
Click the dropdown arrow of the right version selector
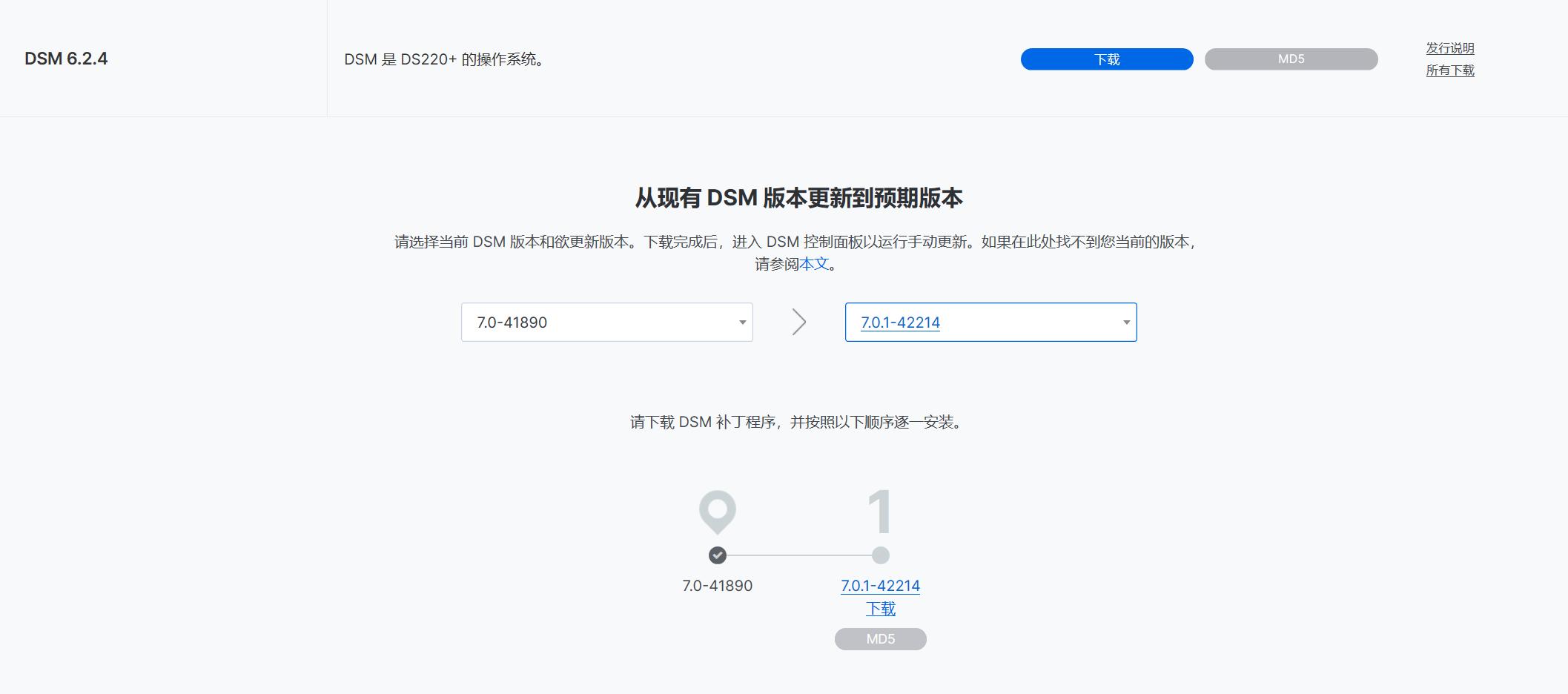pyautogui.click(x=1125, y=322)
